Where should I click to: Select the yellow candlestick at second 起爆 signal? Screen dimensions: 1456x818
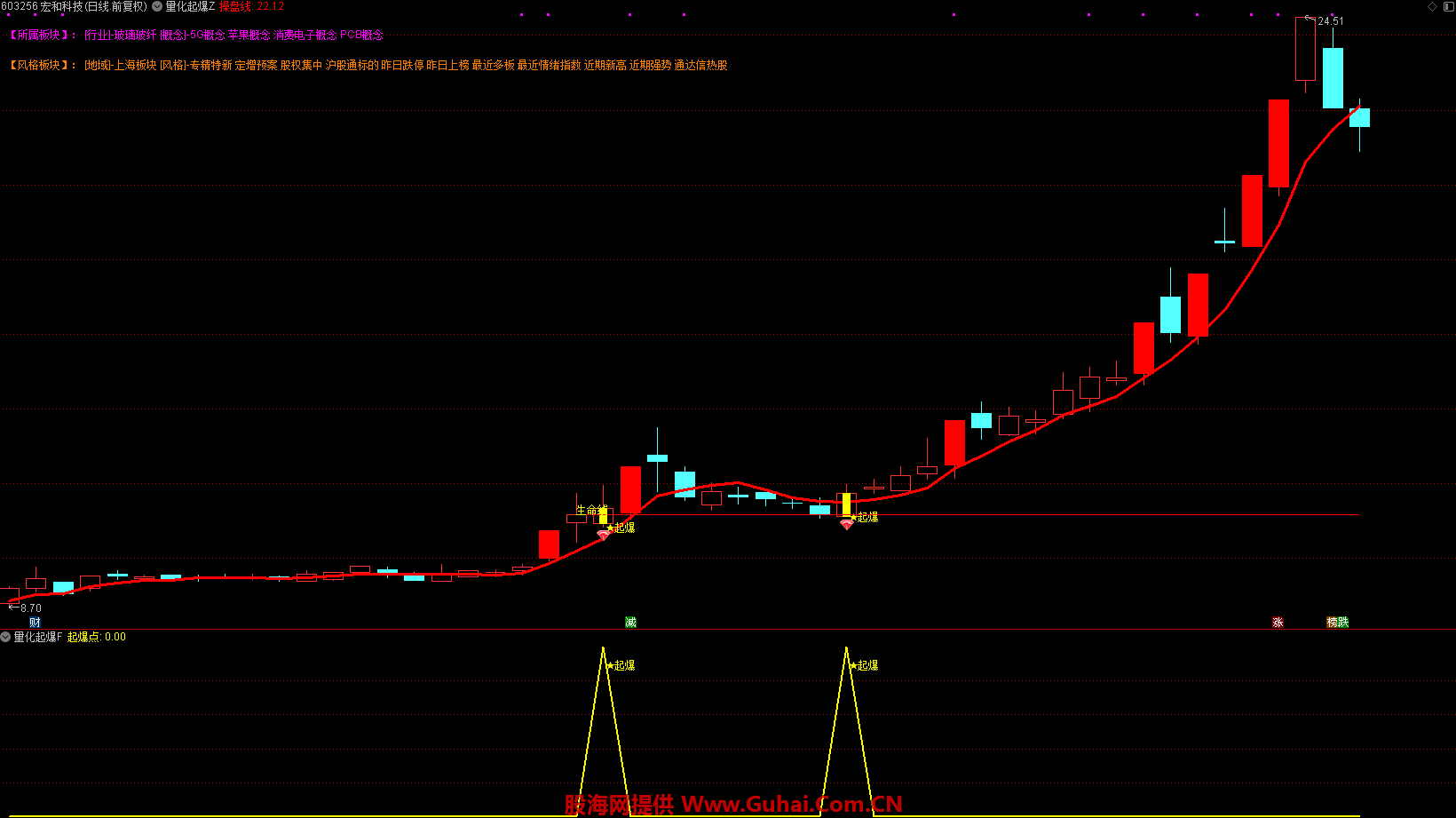click(846, 504)
